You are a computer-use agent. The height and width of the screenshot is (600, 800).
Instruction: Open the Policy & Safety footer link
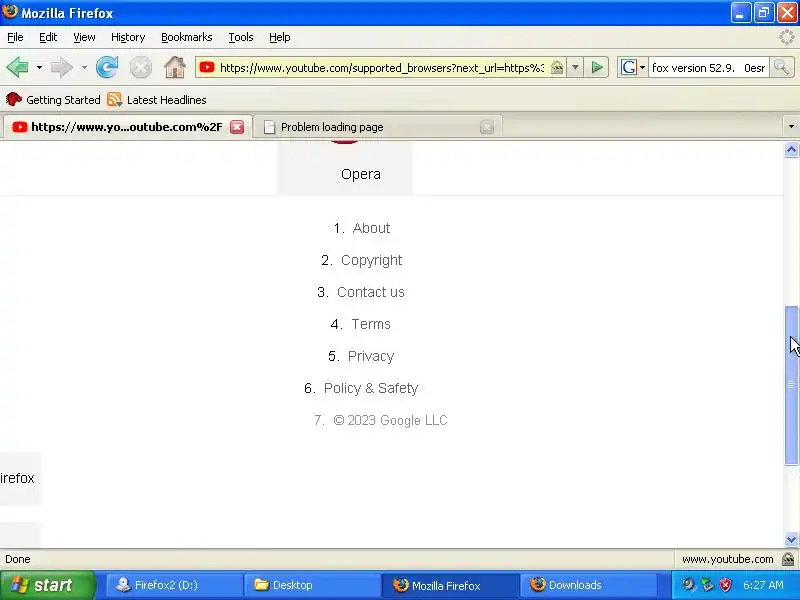point(371,389)
